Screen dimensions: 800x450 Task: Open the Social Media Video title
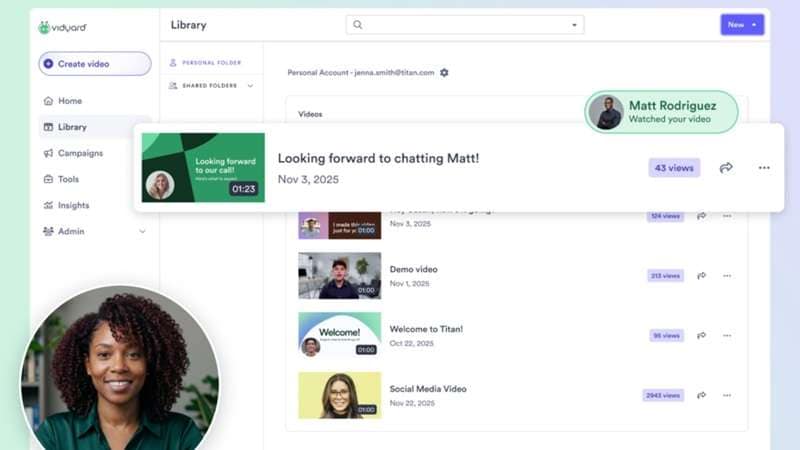click(428, 389)
